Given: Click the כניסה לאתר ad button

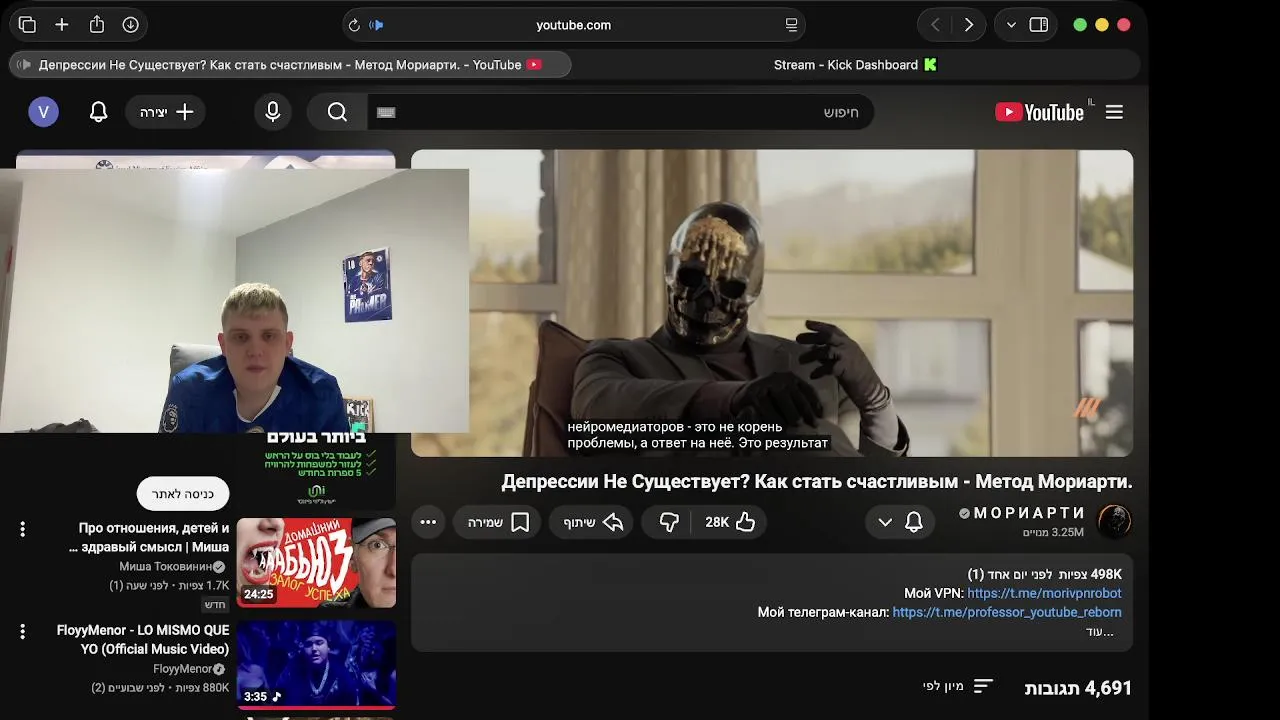Looking at the screenshot, I should [x=183, y=494].
